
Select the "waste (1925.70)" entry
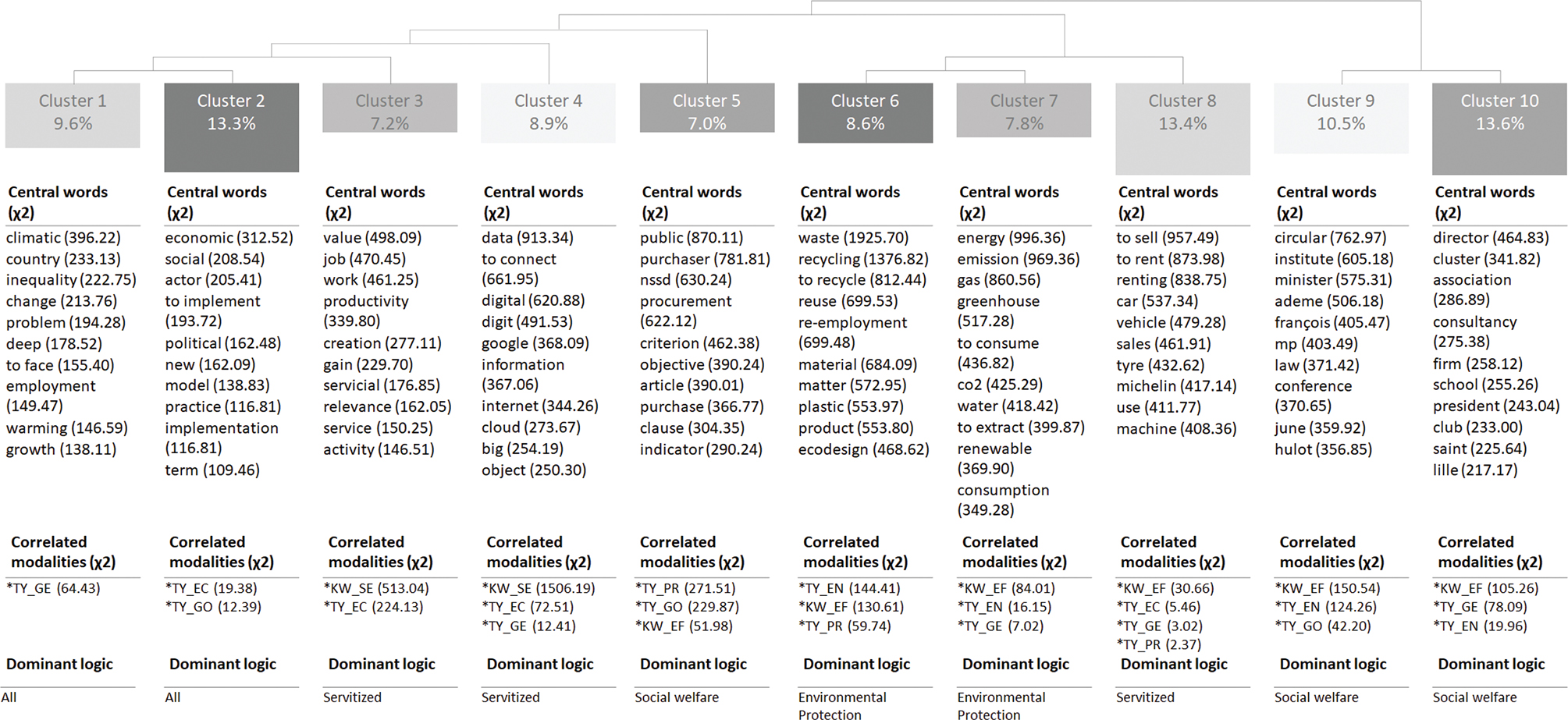pos(853,238)
